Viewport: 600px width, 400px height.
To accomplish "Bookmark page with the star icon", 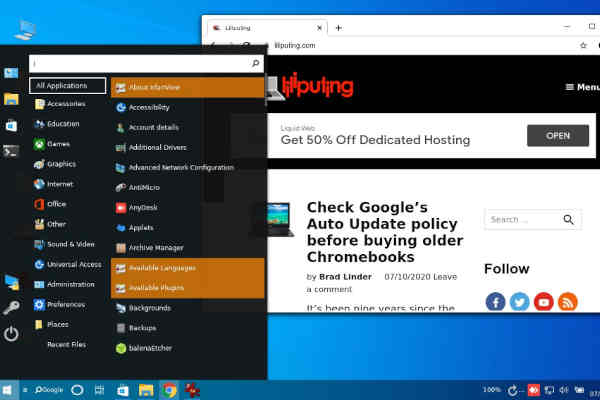I will pyautogui.click(x=583, y=45).
